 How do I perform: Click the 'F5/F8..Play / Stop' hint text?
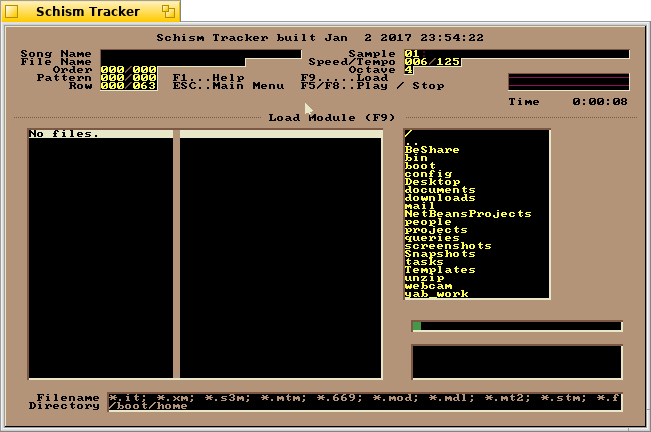click(x=372, y=86)
